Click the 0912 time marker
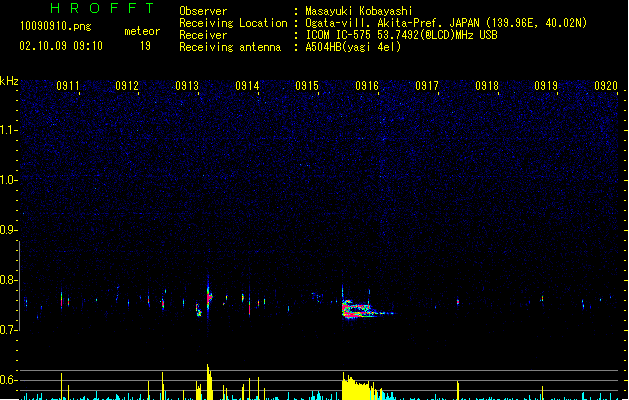The image size is (629, 400). click(x=127, y=86)
